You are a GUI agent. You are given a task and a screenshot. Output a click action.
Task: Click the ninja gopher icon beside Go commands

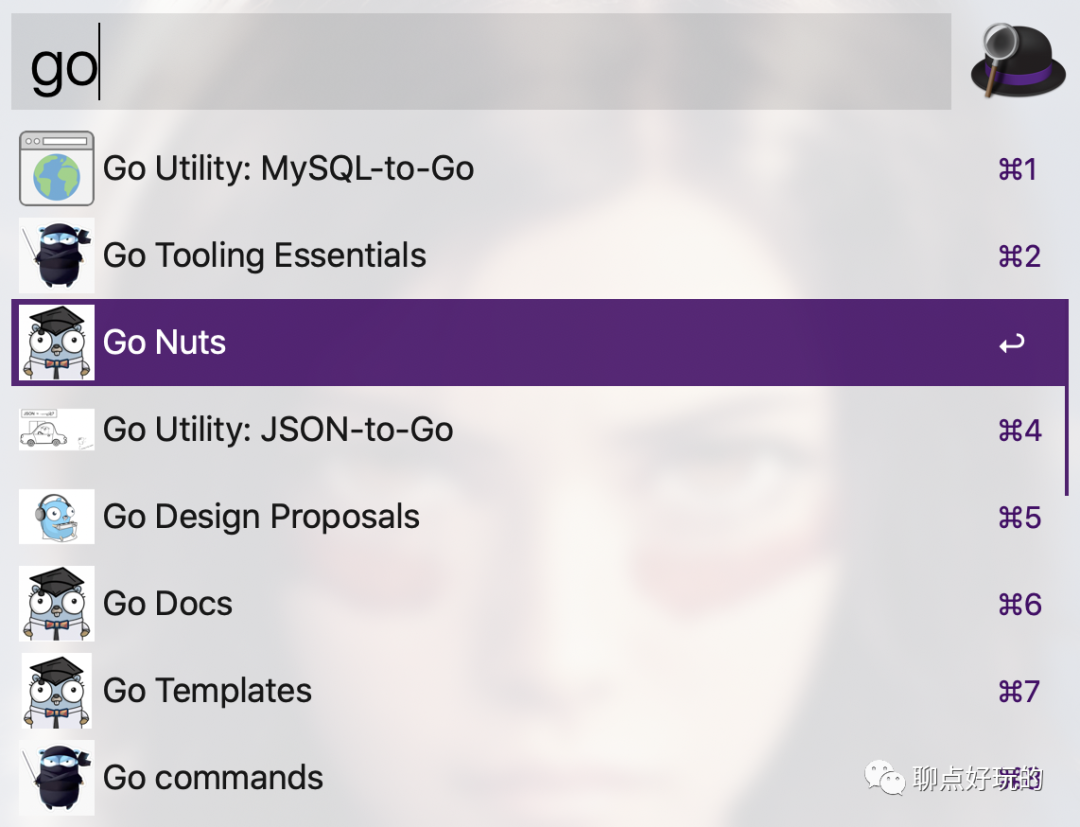56,777
